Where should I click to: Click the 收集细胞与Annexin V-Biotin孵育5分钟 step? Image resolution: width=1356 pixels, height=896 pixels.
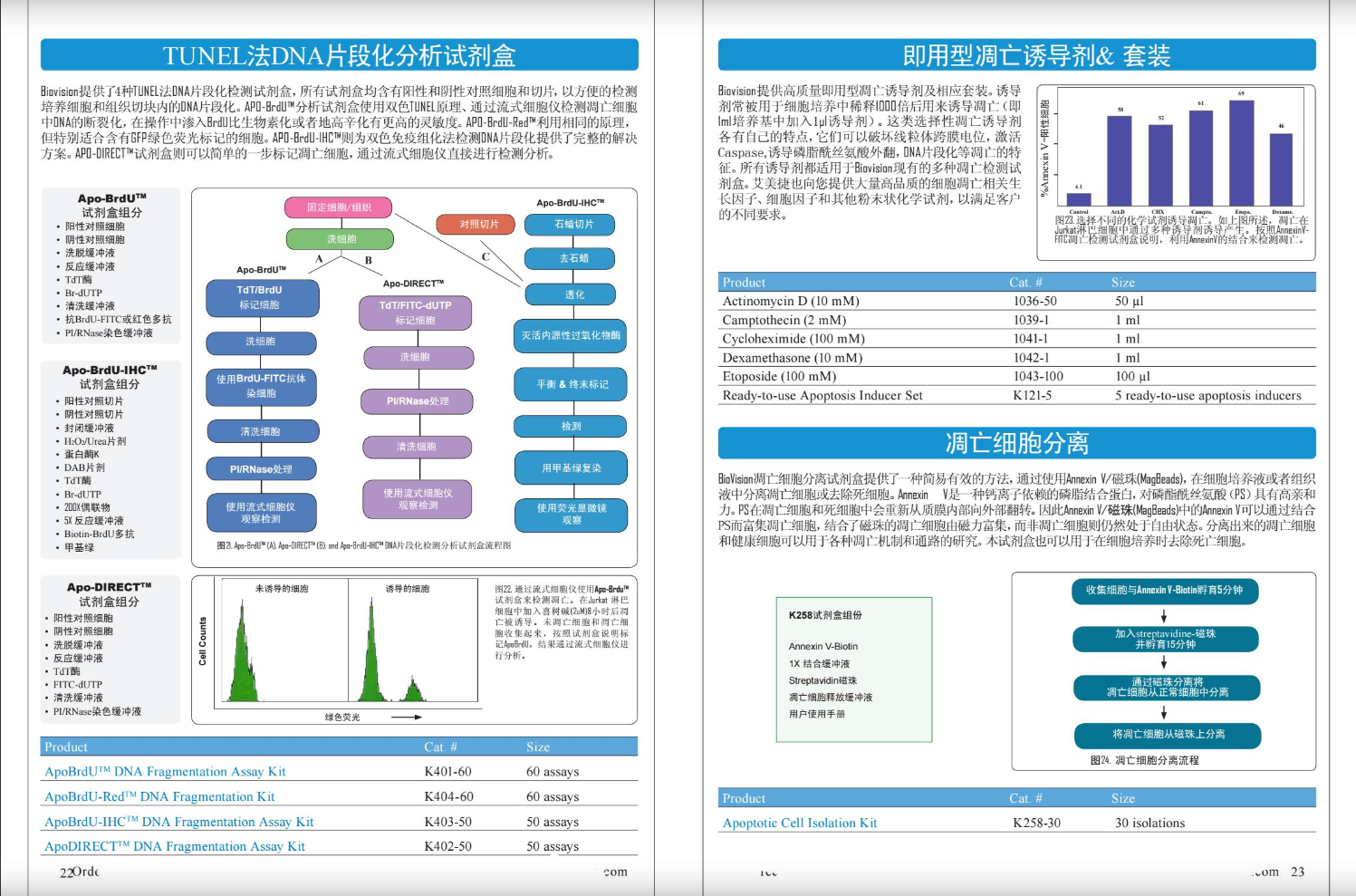pos(1164,591)
